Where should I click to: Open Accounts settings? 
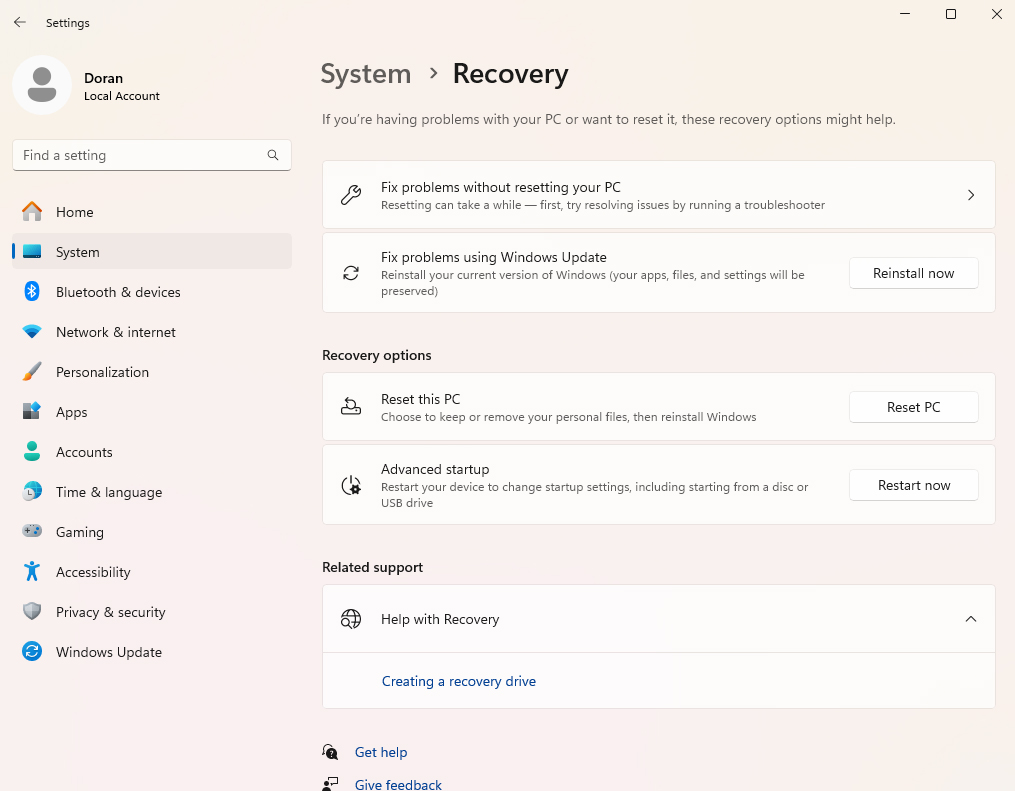[152, 452]
